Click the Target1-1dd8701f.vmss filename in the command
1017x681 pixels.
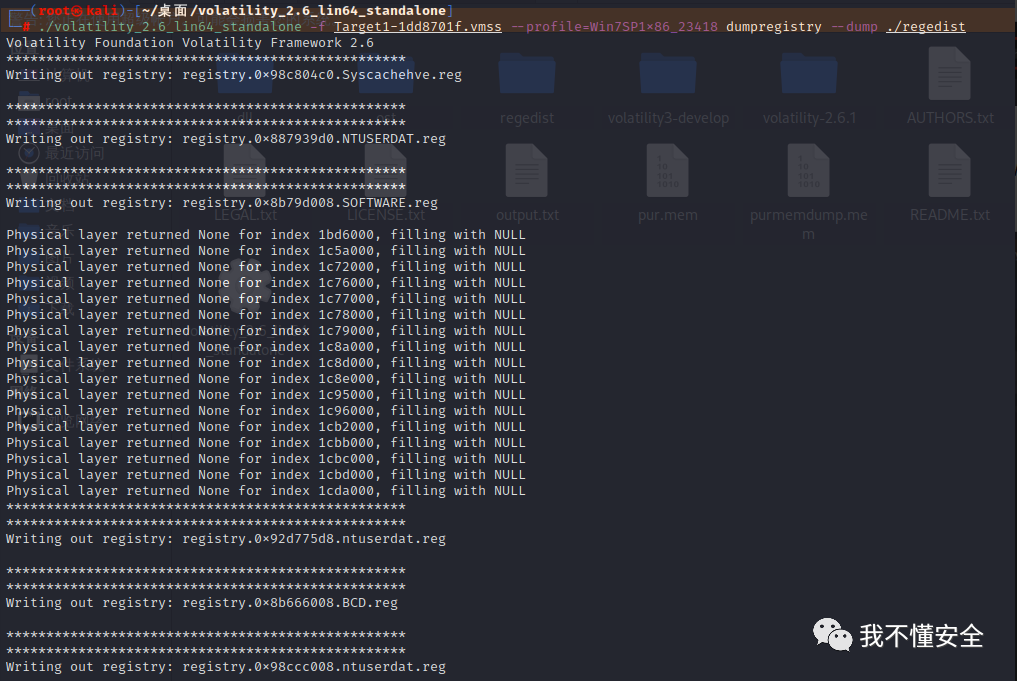[418, 27]
